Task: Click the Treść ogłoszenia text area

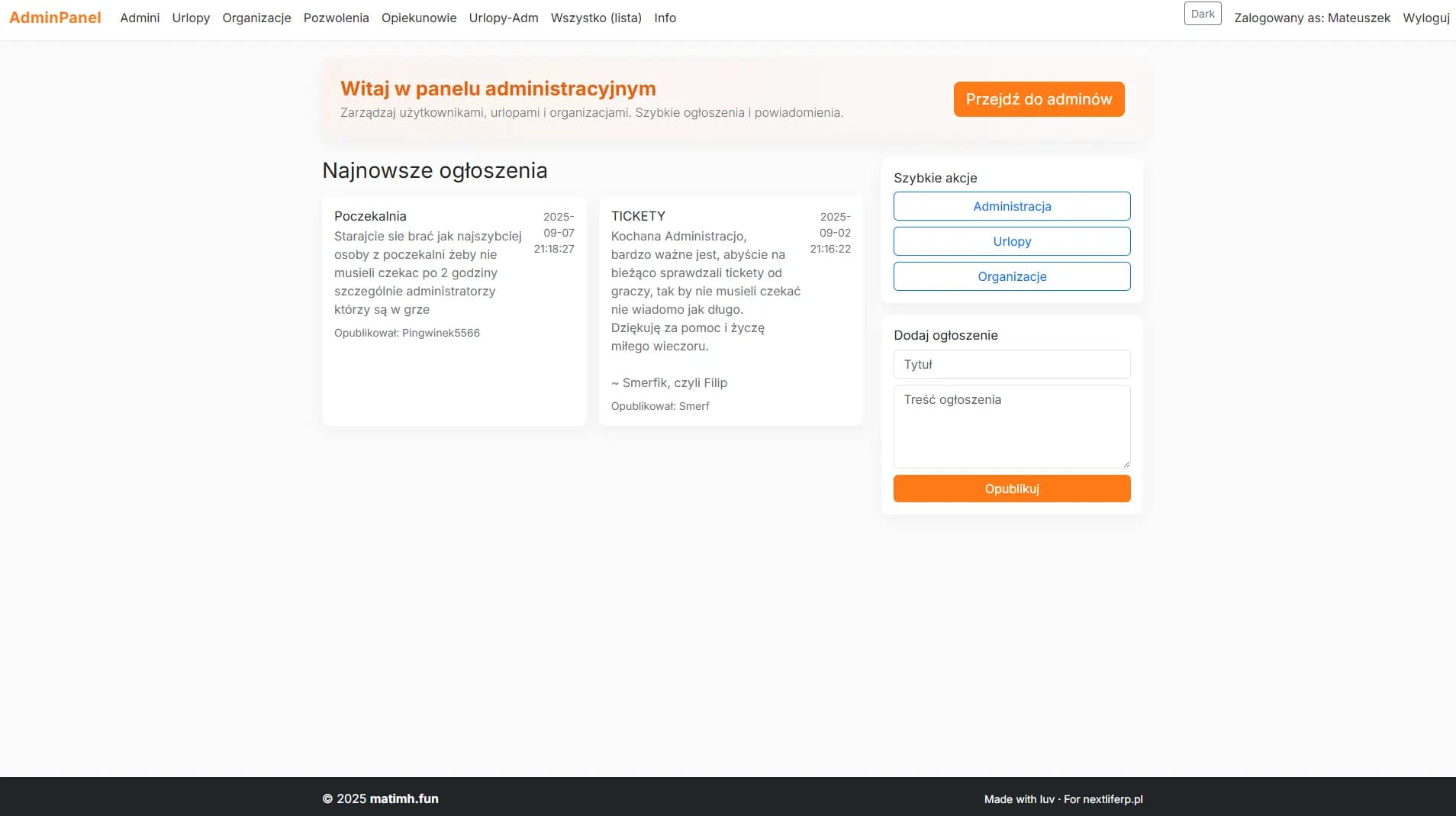Action: tap(1012, 426)
